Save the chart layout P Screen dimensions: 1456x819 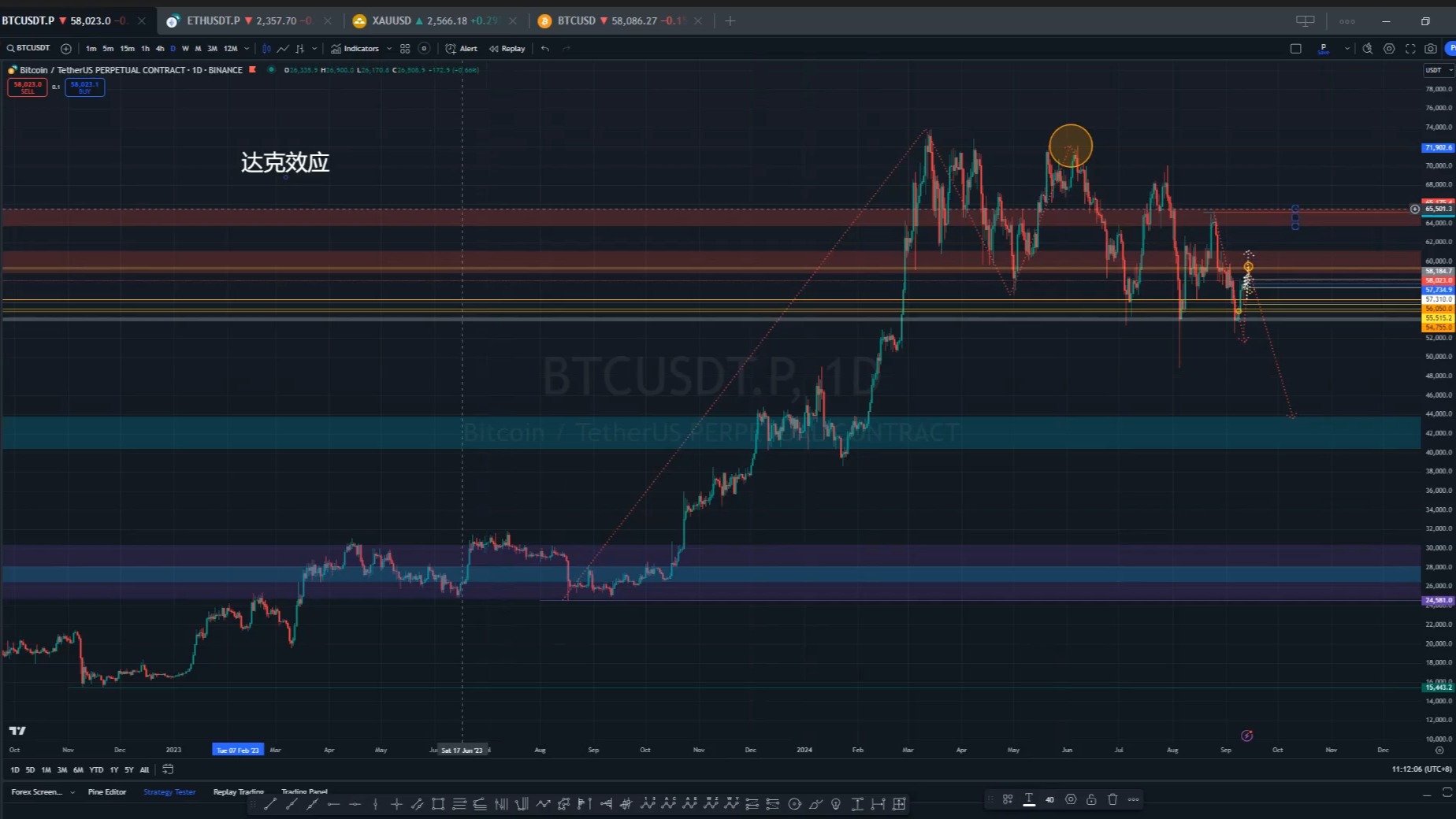[1324, 49]
